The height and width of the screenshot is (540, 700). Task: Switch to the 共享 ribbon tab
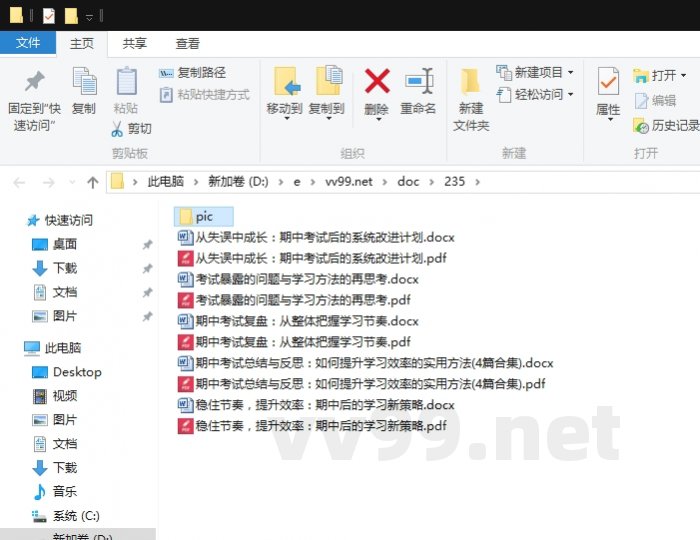point(134,43)
